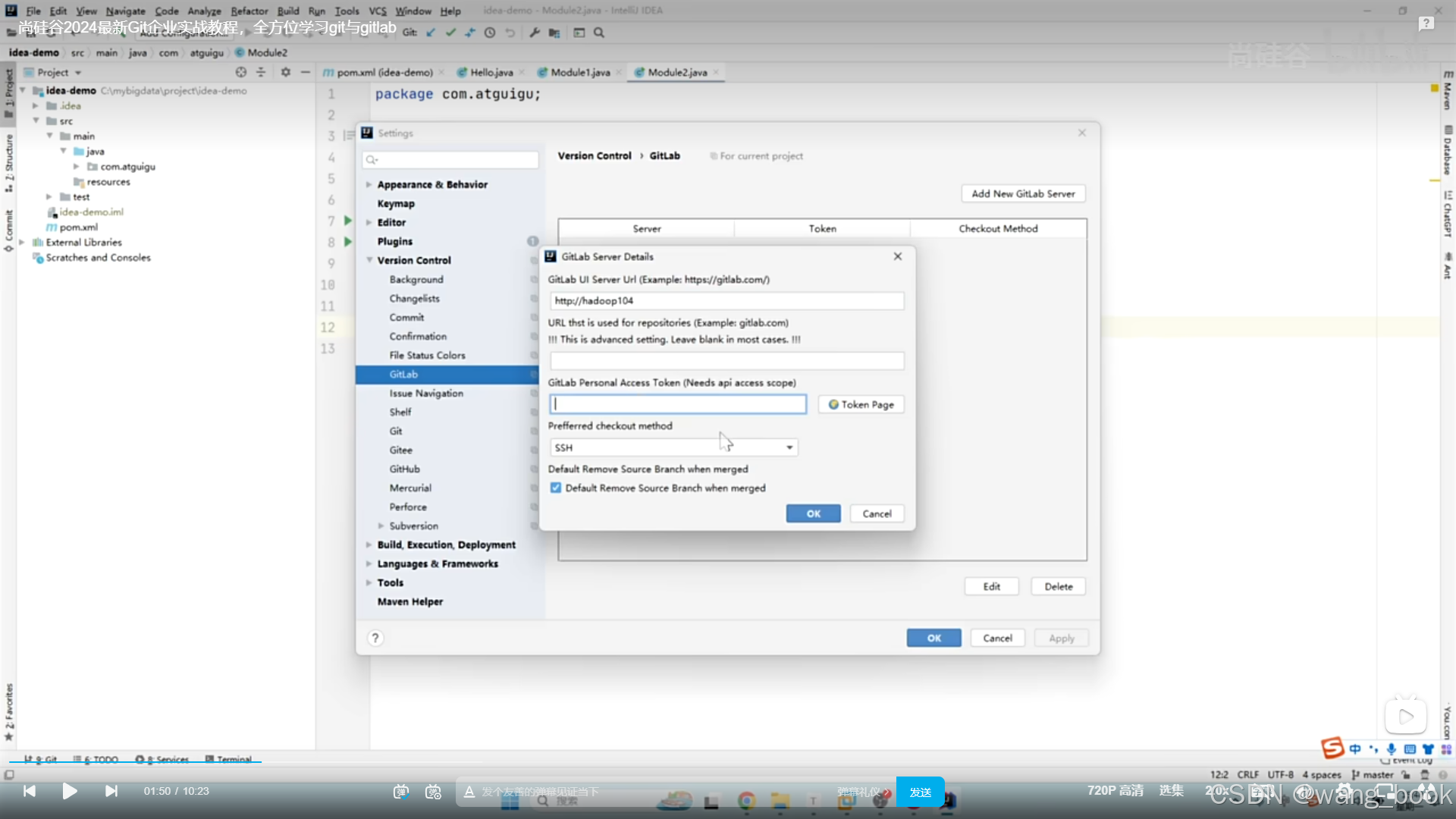The image size is (1456, 819).
Task: Open the ChatGPT tool window stripe
Action: (1448, 214)
